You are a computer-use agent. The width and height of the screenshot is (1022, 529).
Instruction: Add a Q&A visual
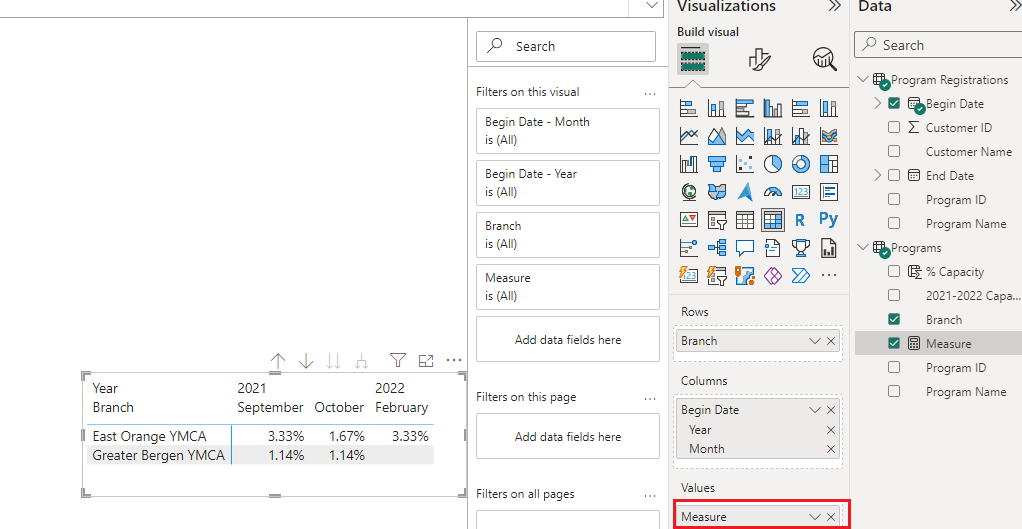[745, 248]
